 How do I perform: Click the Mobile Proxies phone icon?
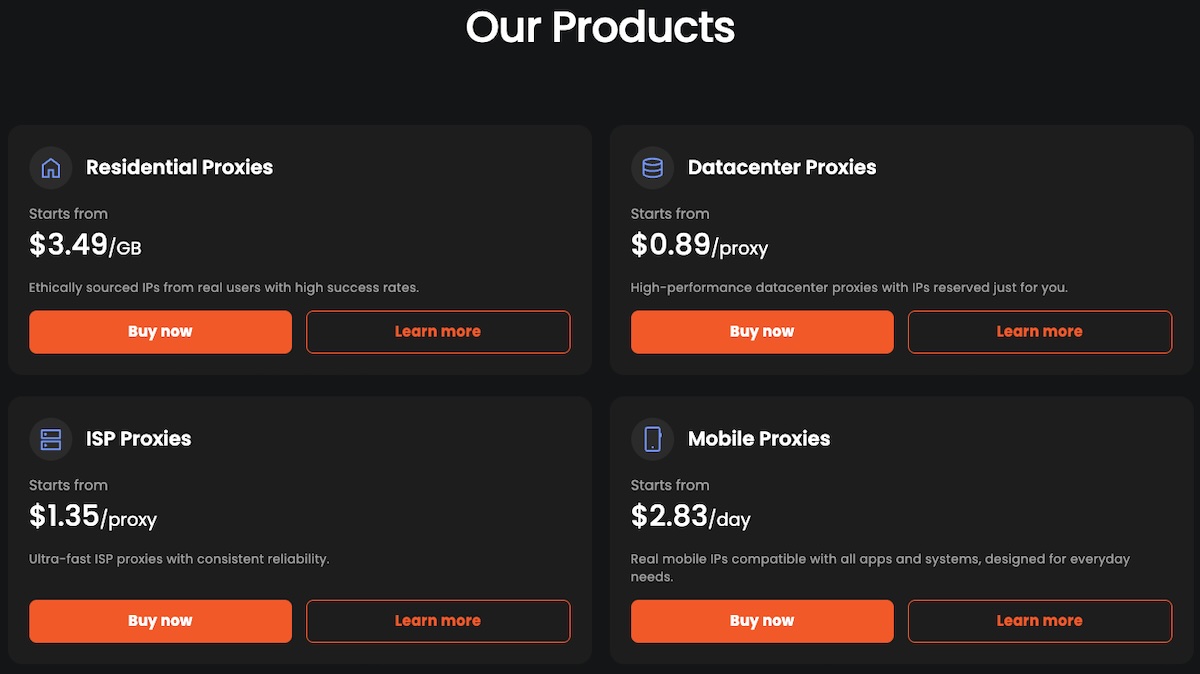click(652, 439)
